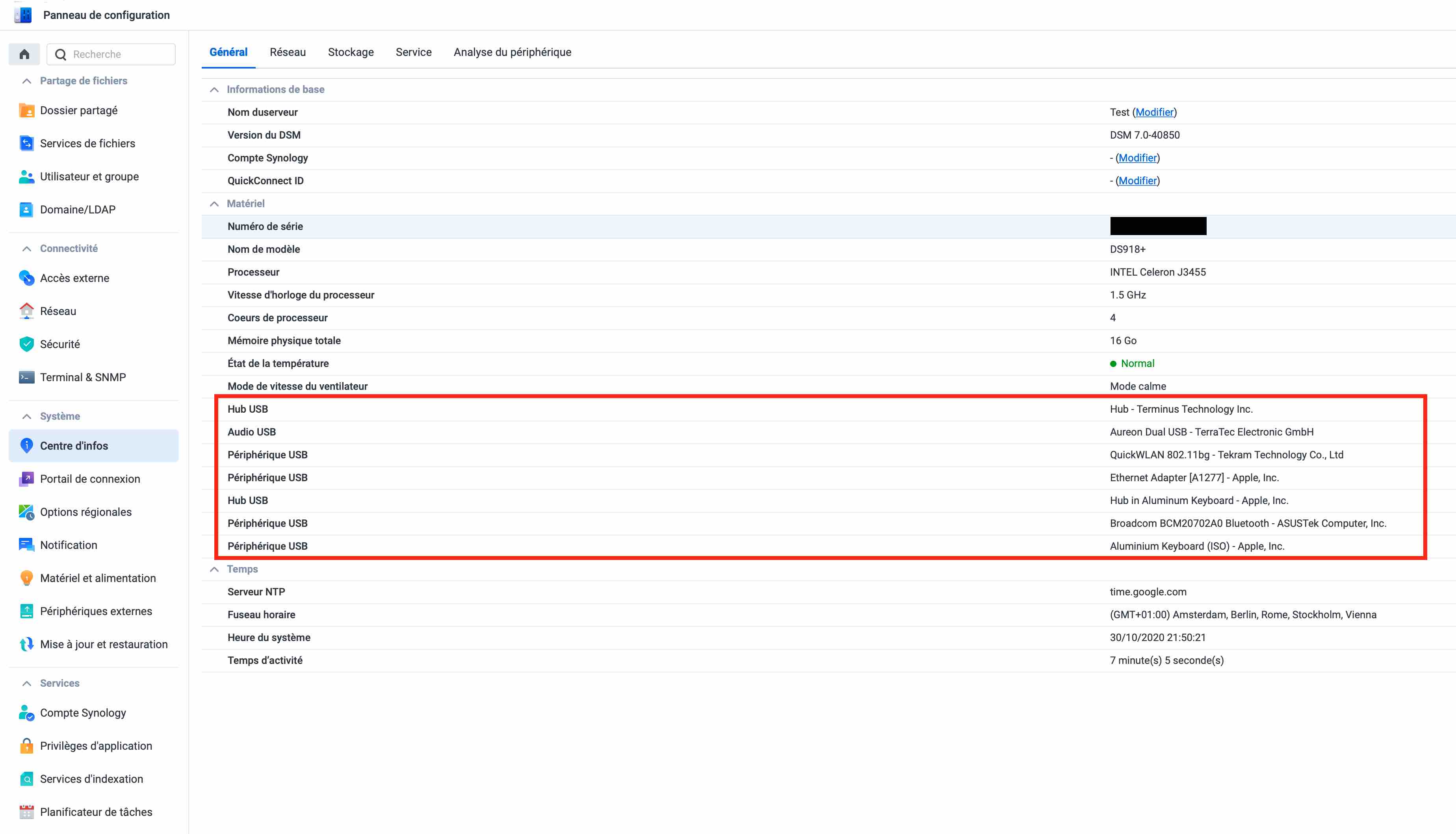Image resolution: width=1456 pixels, height=834 pixels.
Task: Collapse the Temps section
Action: click(214, 569)
